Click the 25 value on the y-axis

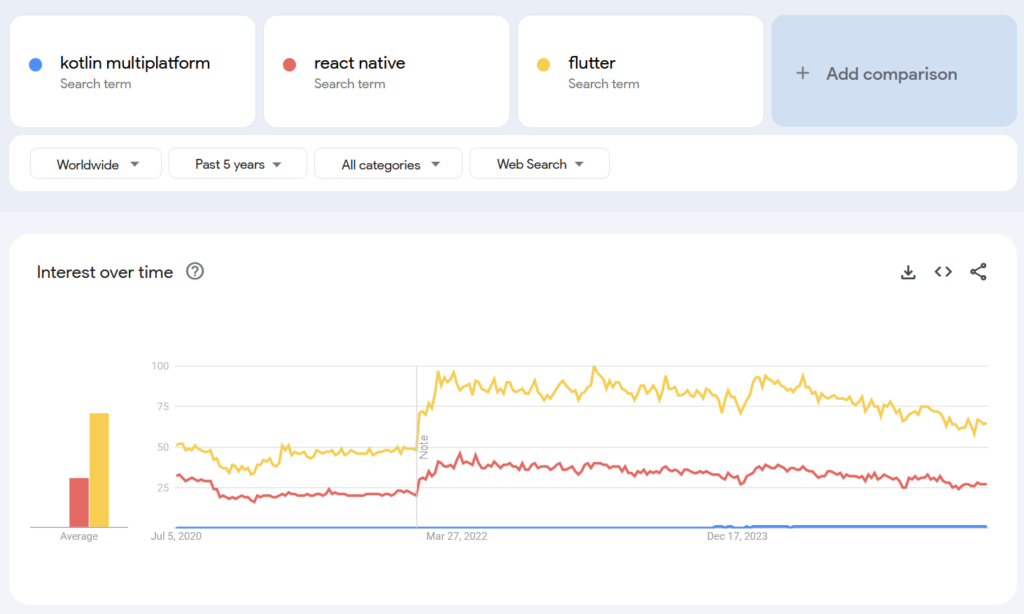pos(163,487)
